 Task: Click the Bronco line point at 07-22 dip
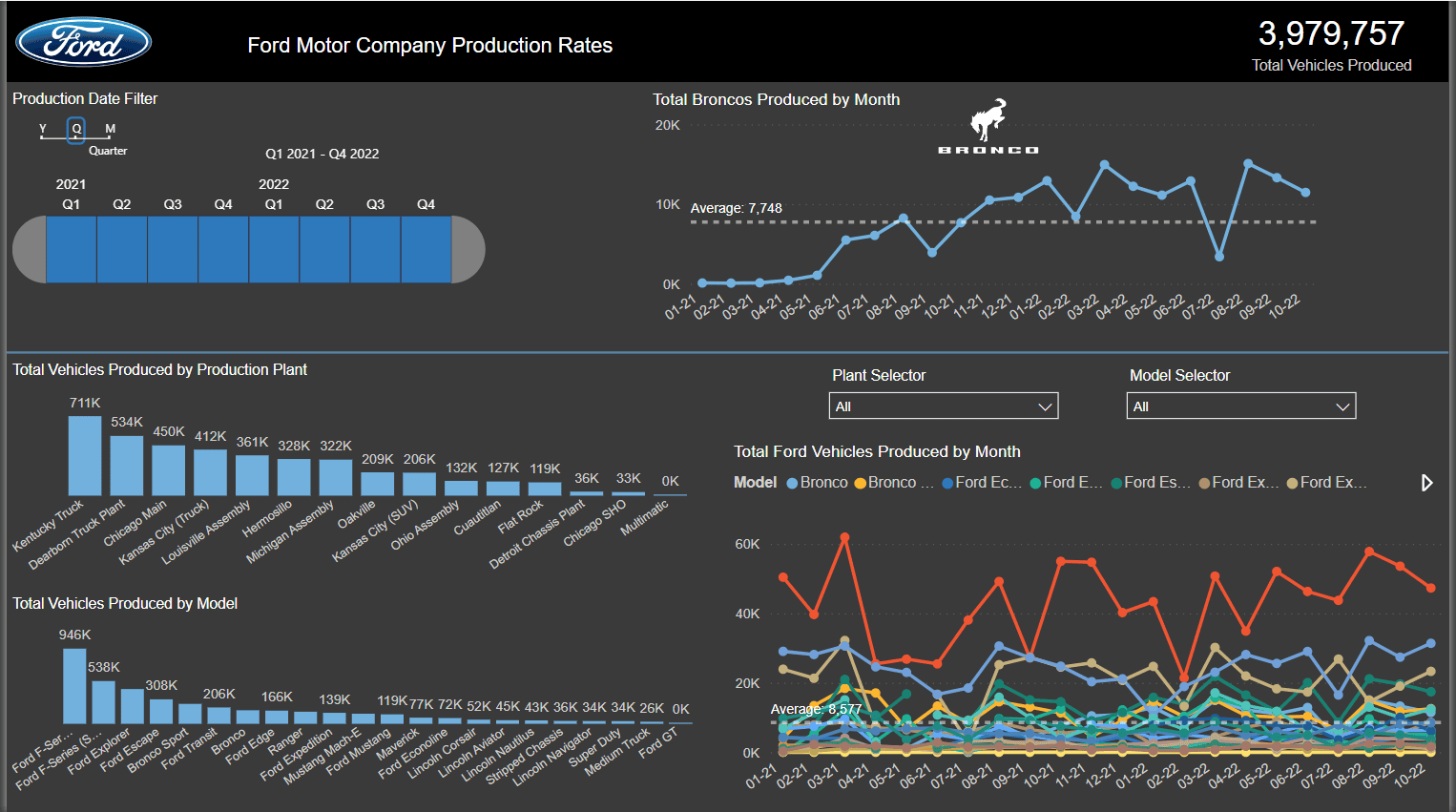click(x=1219, y=257)
